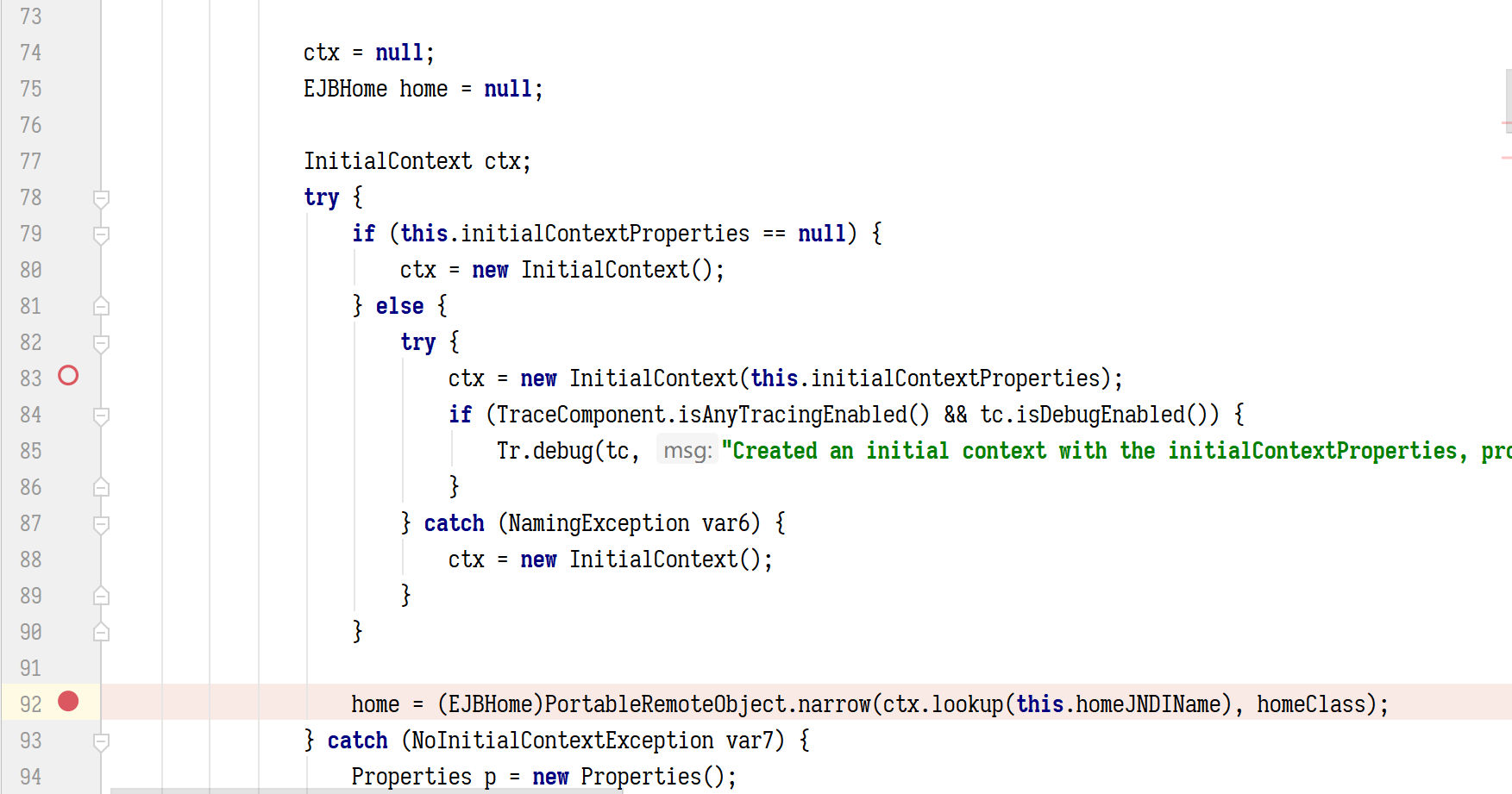The image size is (1512, 794).
Task: Click fold end marker on line 86
Action: coord(101,487)
